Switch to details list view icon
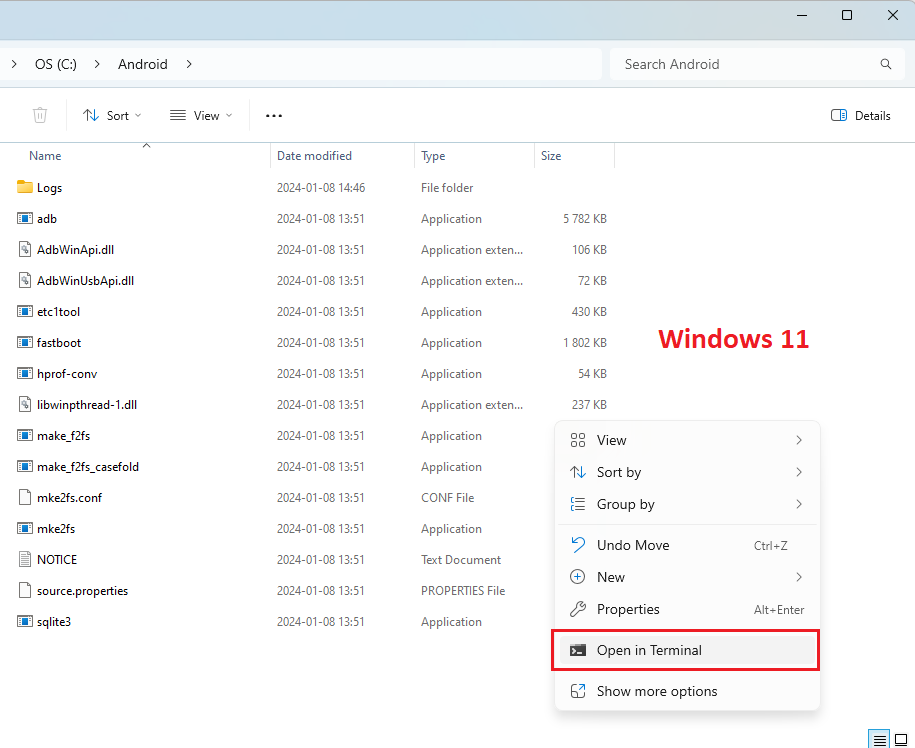915x748 pixels. (x=879, y=740)
